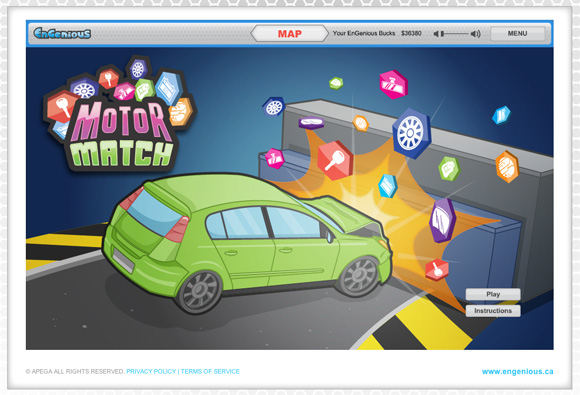Click the cyan hexagon in explosion center
This screenshot has width=580, height=395.
pyautogui.click(x=388, y=186)
